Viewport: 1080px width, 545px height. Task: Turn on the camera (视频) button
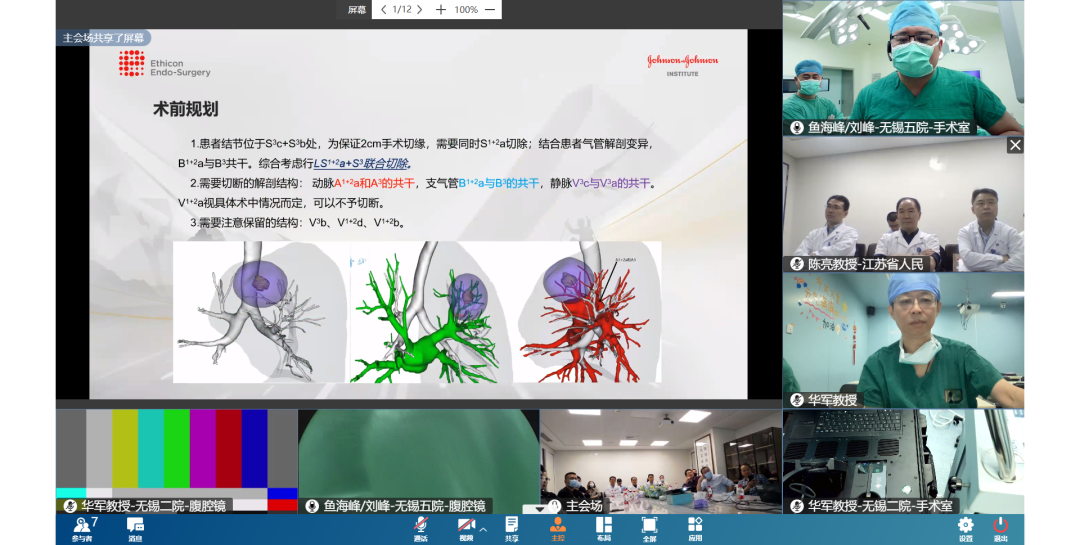(x=466, y=529)
